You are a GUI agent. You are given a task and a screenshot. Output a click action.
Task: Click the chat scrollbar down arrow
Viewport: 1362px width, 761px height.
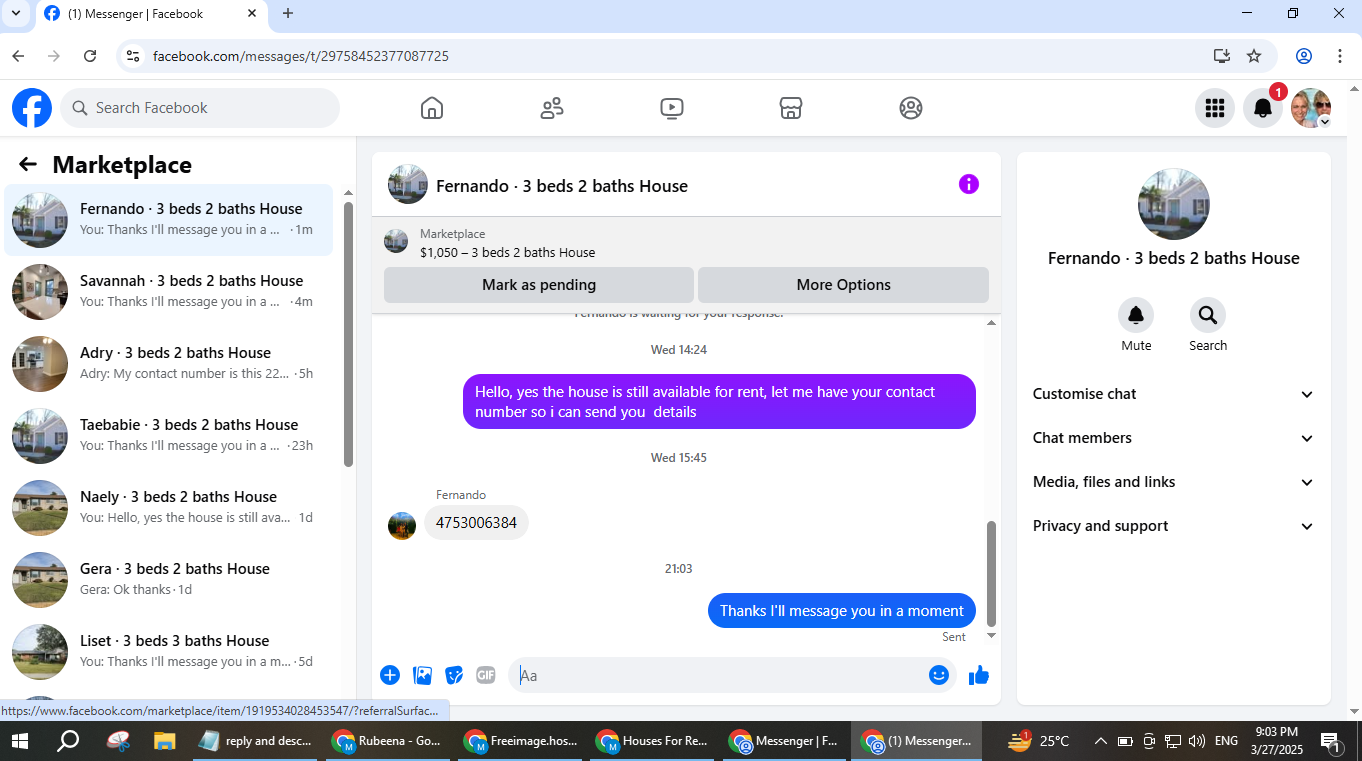(x=991, y=635)
